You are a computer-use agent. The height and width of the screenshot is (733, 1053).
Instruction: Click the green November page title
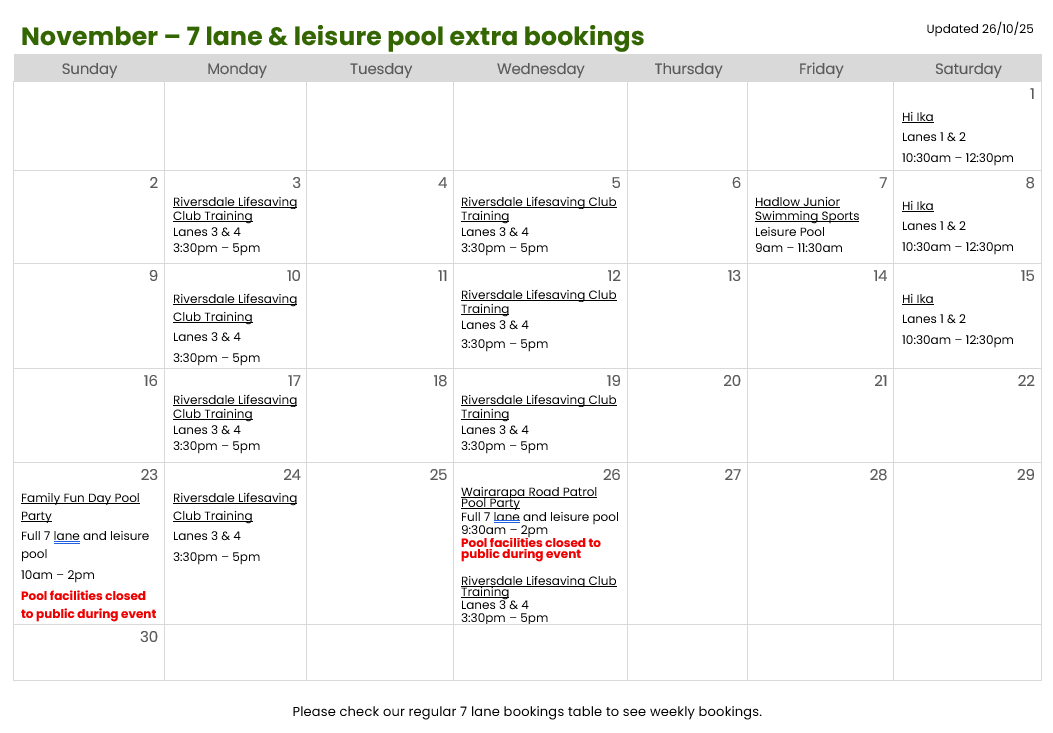(x=332, y=37)
